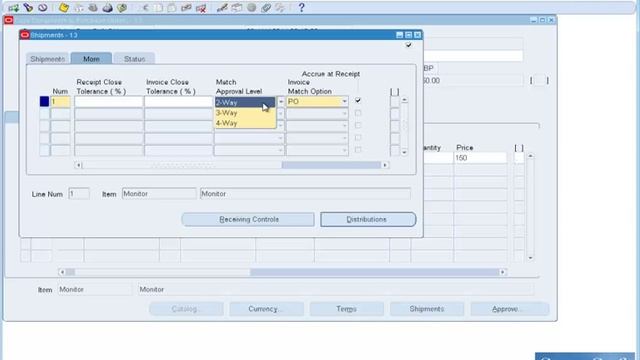Click the Close Form toolbar icon
The width and height of the screenshot is (640, 360).
(122, 8)
